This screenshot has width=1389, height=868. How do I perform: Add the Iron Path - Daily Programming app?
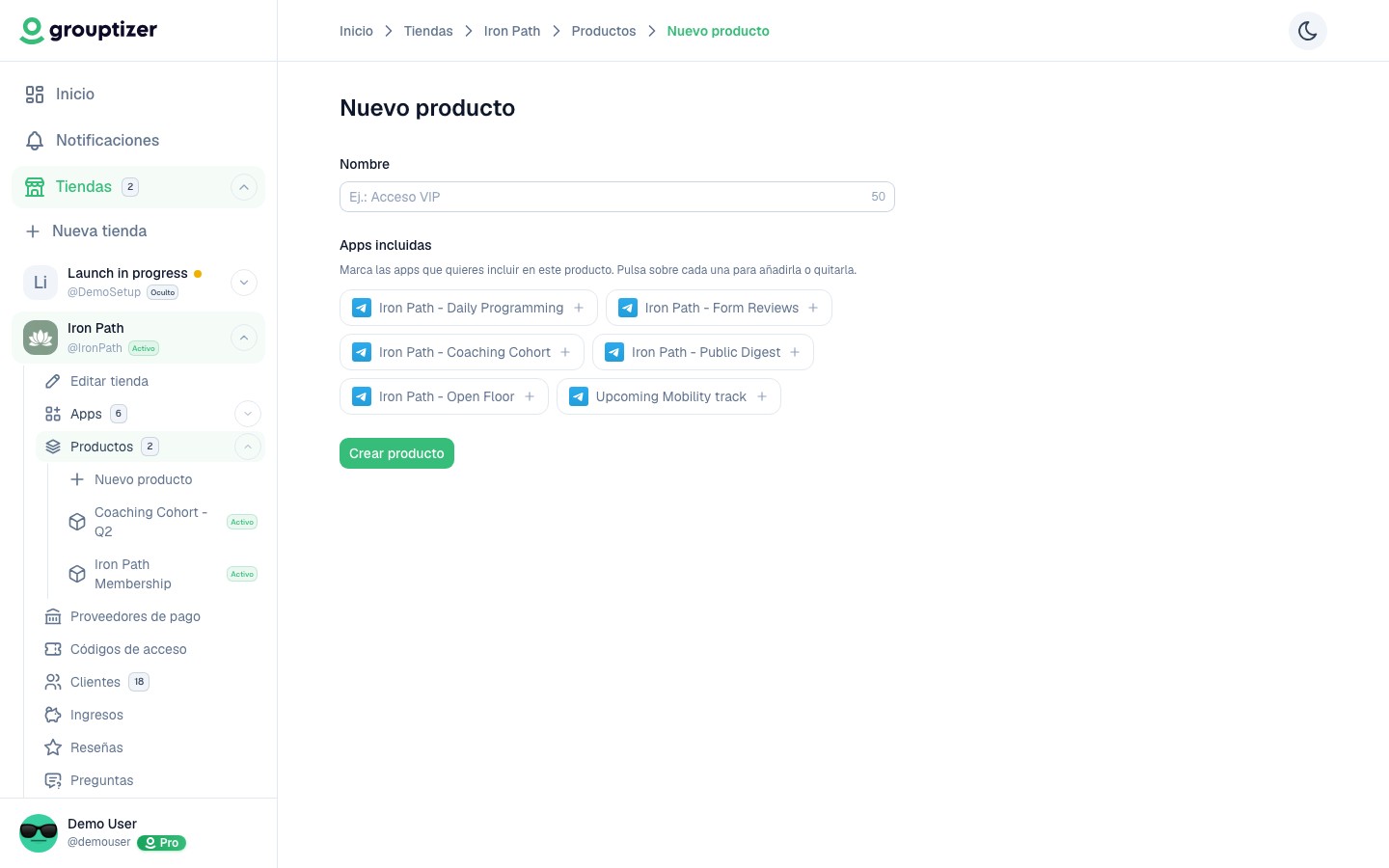[x=469, y=308]
